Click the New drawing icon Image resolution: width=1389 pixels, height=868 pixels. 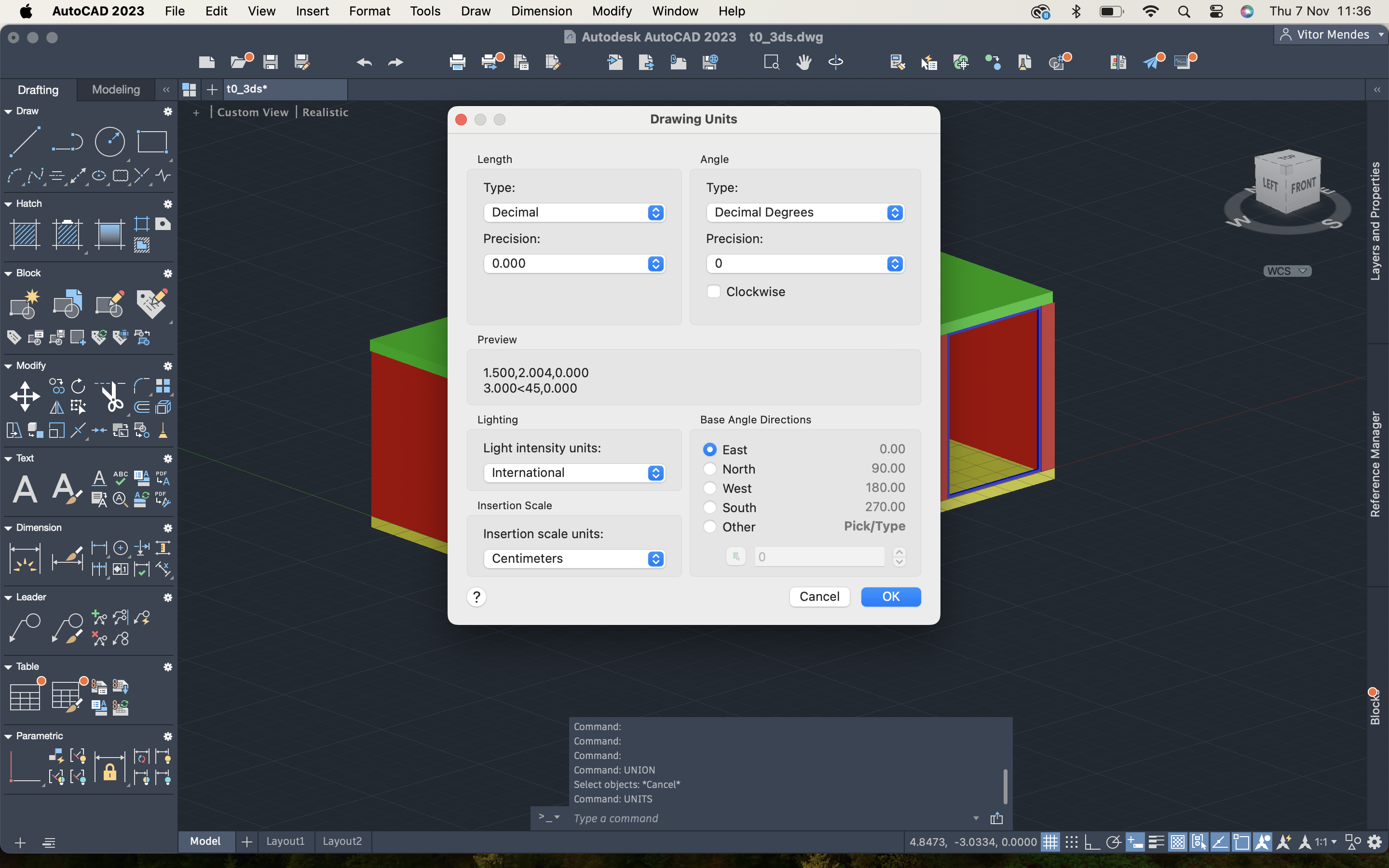point(206,62)
